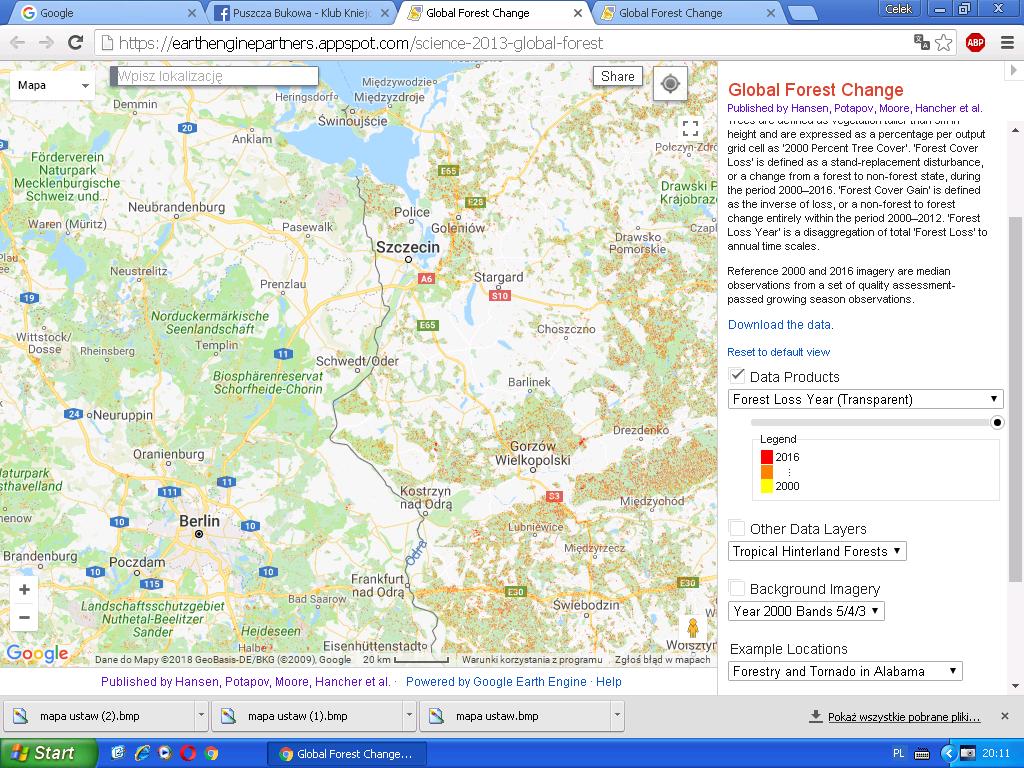Launch Opera from the quick launch bar
The image size is (1024, 768).
click(188, 753)
